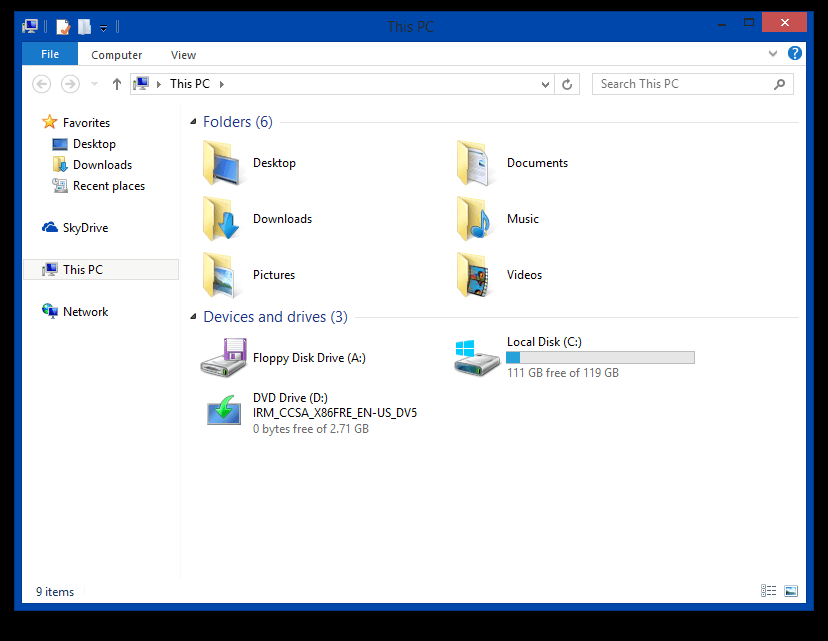This screenshot has height=641, width=828.
Task: Switch to the Computer ribbon tab
Action: tap(116, 54)
